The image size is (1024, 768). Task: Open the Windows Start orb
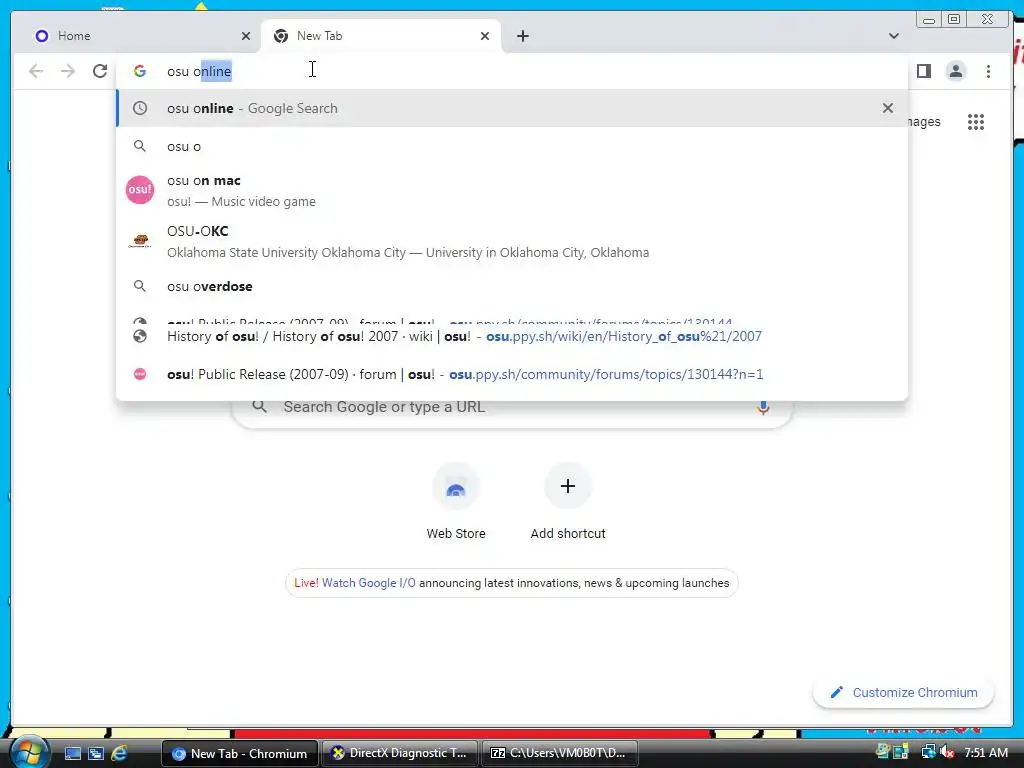pyautogui.click(x=29, y=752)
